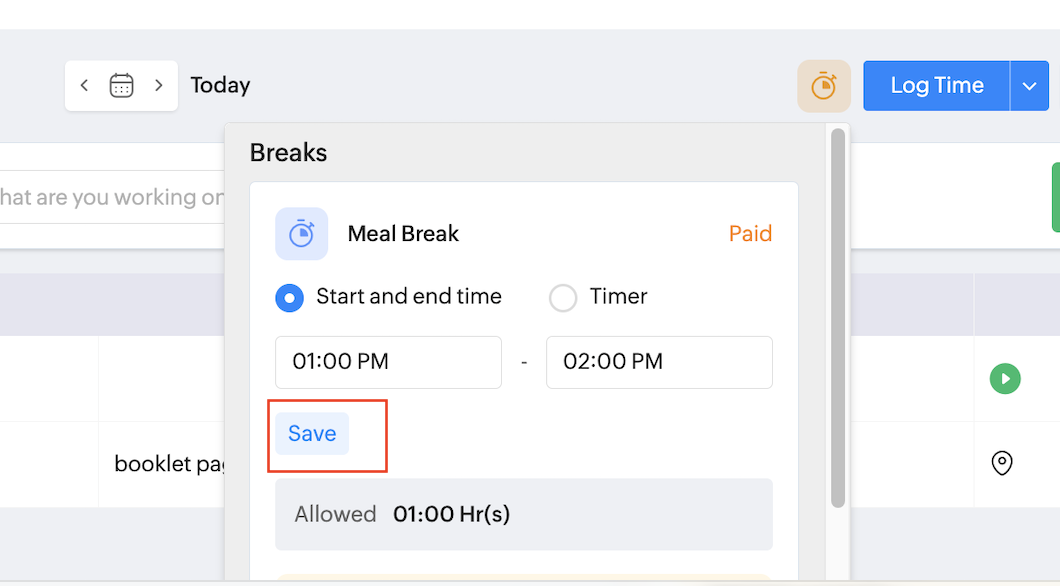Image resolution: width=1060 pixels, height=586 pixels.
Task: Open the calendar date picker icon
Action: pos(121,86)
